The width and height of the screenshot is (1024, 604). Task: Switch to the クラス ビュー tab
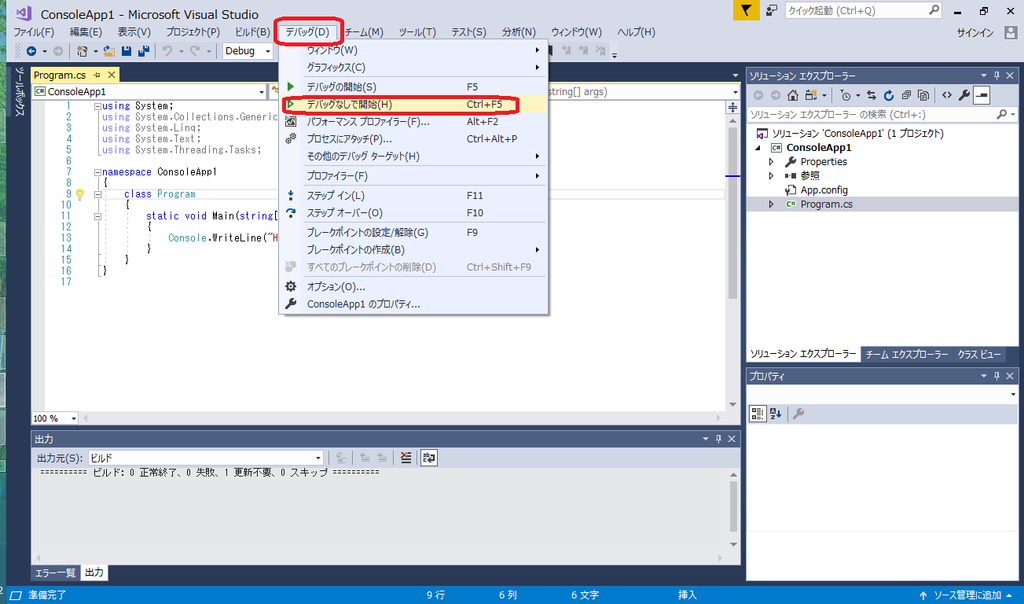tap(979, 354)
